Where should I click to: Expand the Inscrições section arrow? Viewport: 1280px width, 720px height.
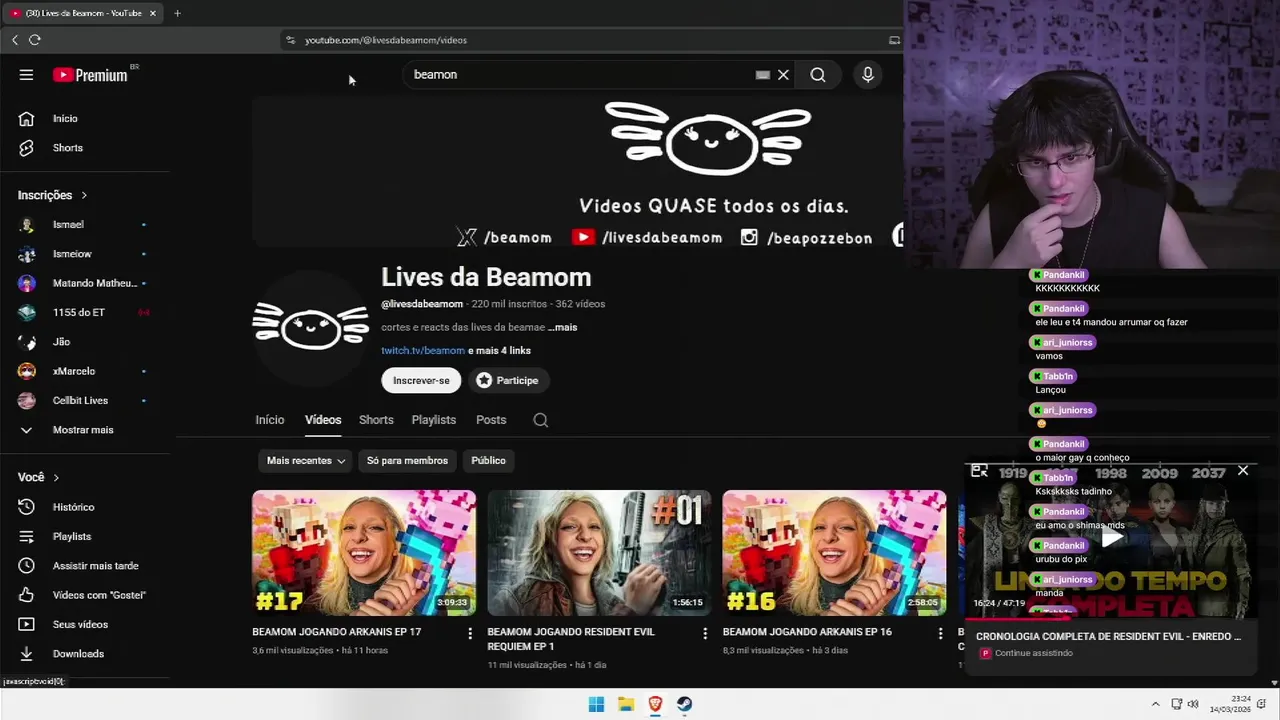tap(84, 195)
